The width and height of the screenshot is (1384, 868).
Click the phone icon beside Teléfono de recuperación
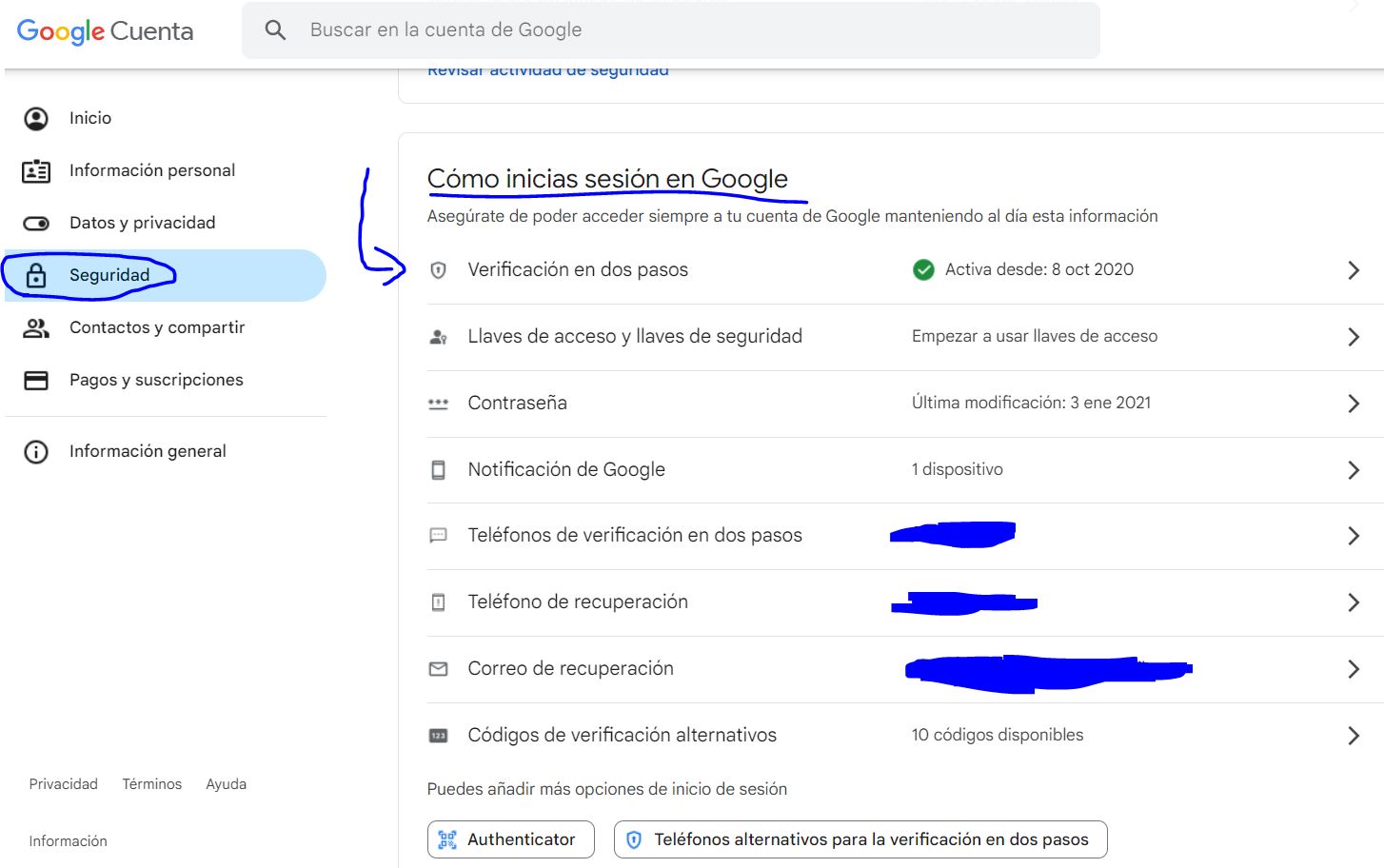point(438,602)
